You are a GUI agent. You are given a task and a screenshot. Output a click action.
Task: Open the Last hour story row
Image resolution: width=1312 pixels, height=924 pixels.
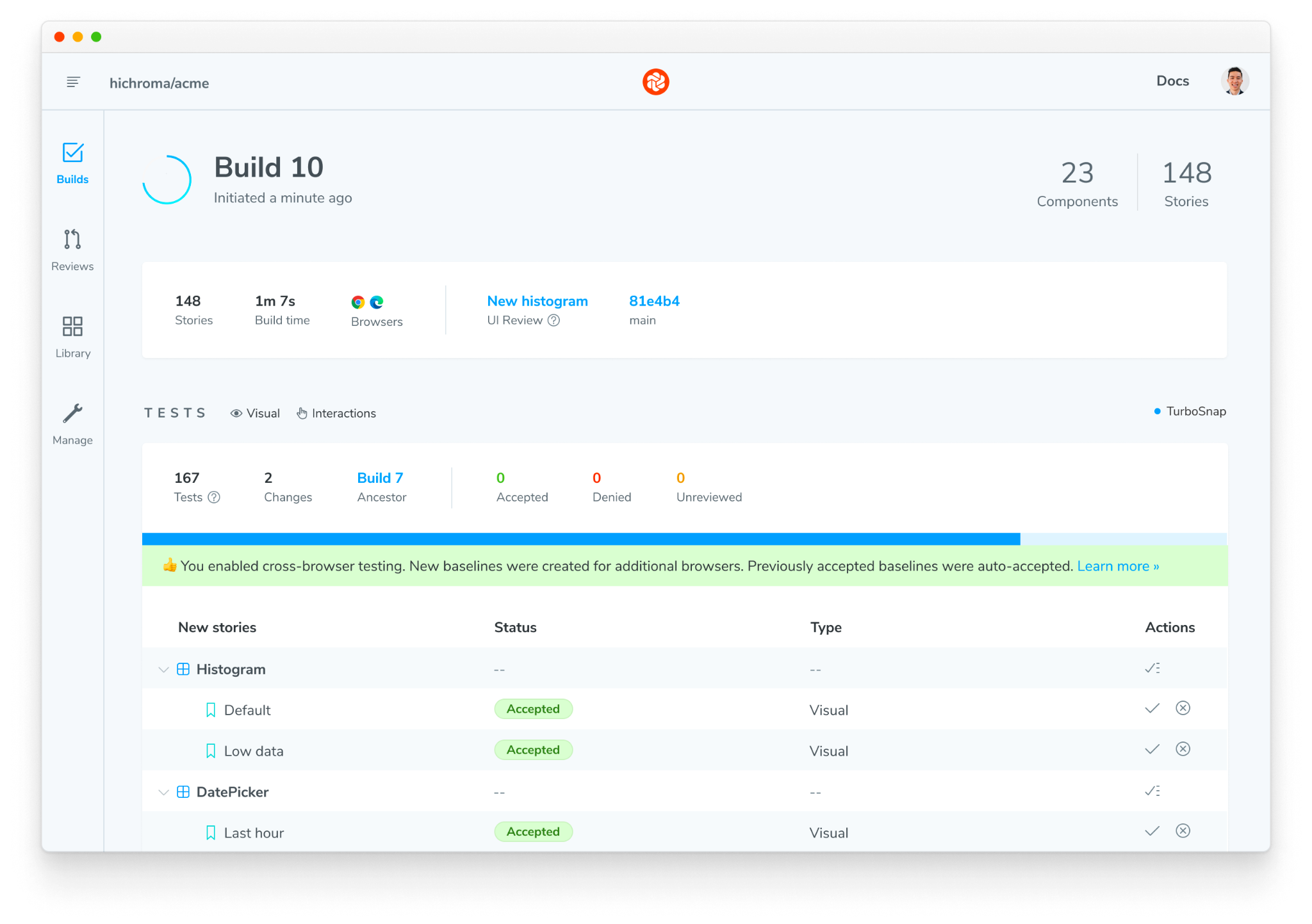(684, 832)
